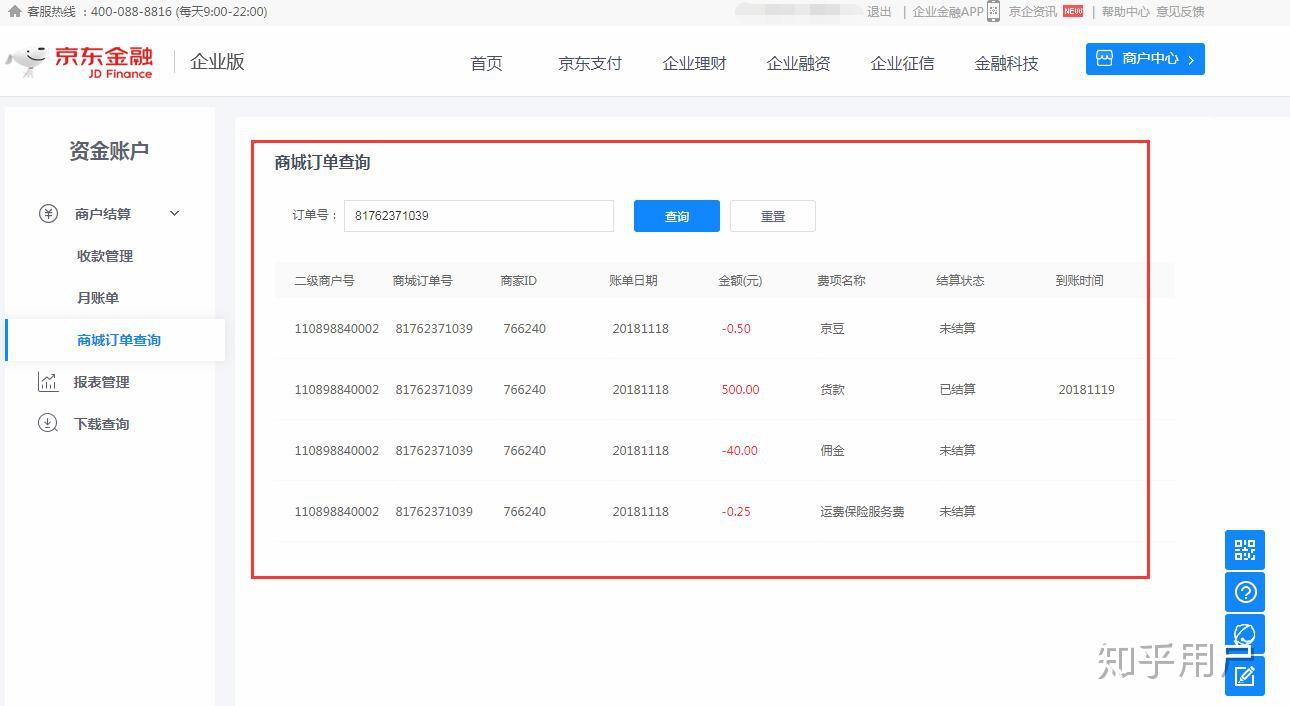Open 下载查询 in sidebar

[x=101, y=424]
